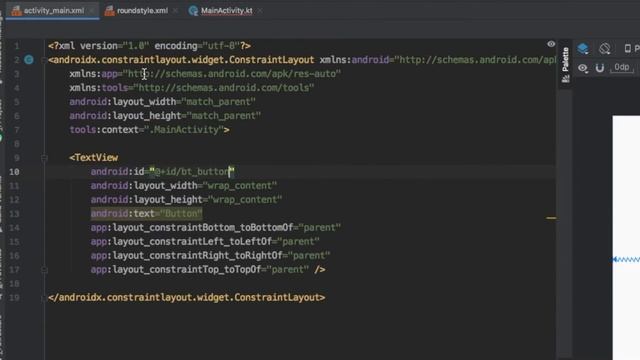Click the closing ConstraintLayout tag on line 19
Screen dimensions: 640x360
point(187,298)
